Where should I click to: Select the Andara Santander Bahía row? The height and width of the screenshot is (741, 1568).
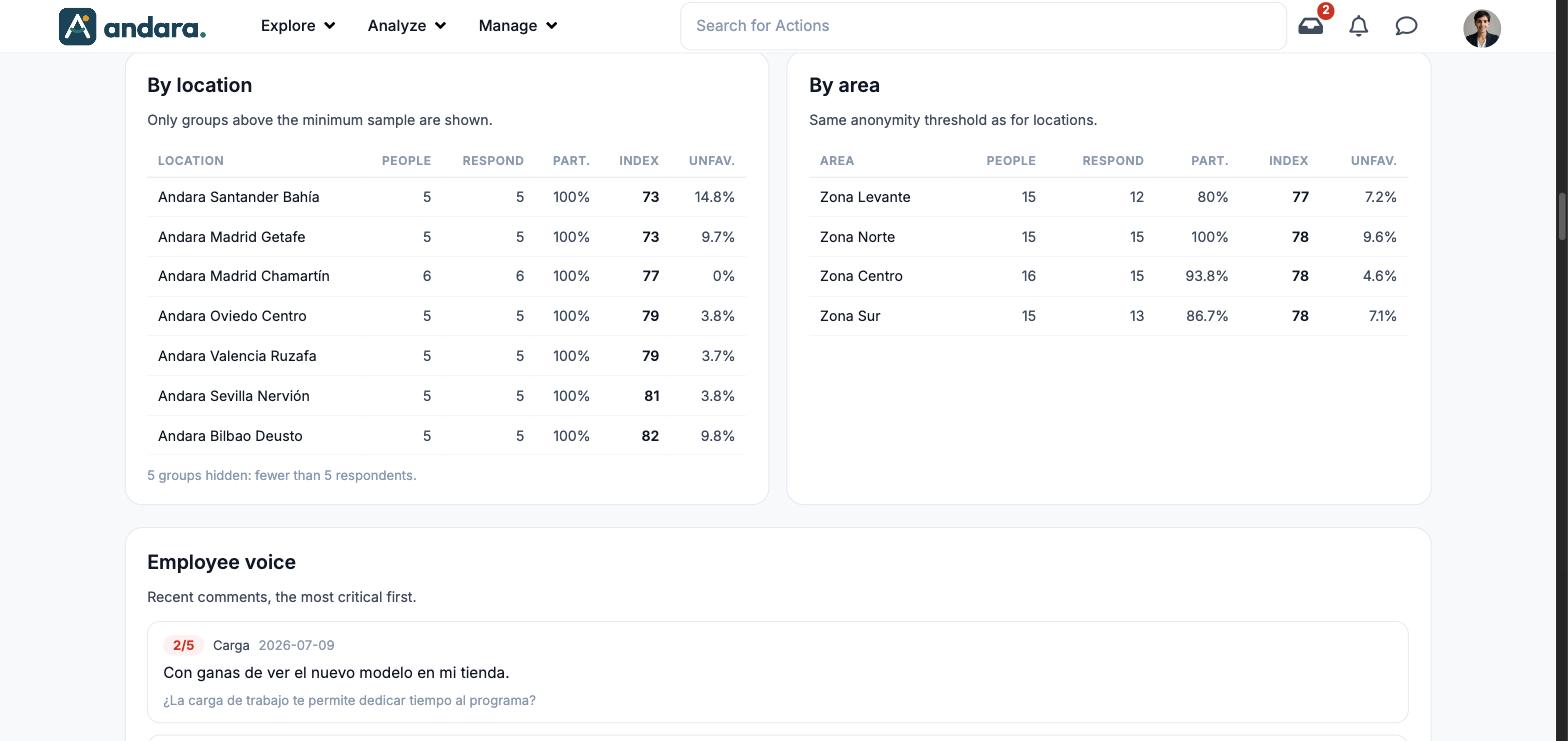(446, 197)
